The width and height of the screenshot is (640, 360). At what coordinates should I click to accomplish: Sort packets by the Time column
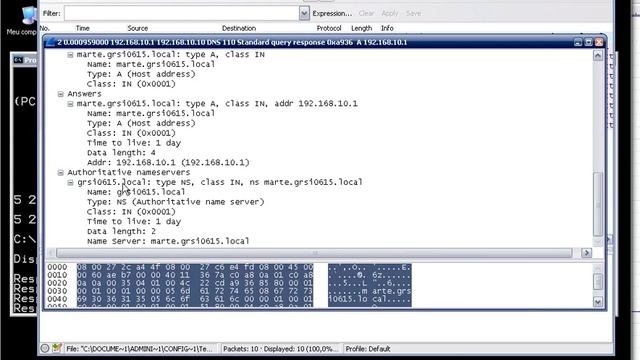click(82, 28)
